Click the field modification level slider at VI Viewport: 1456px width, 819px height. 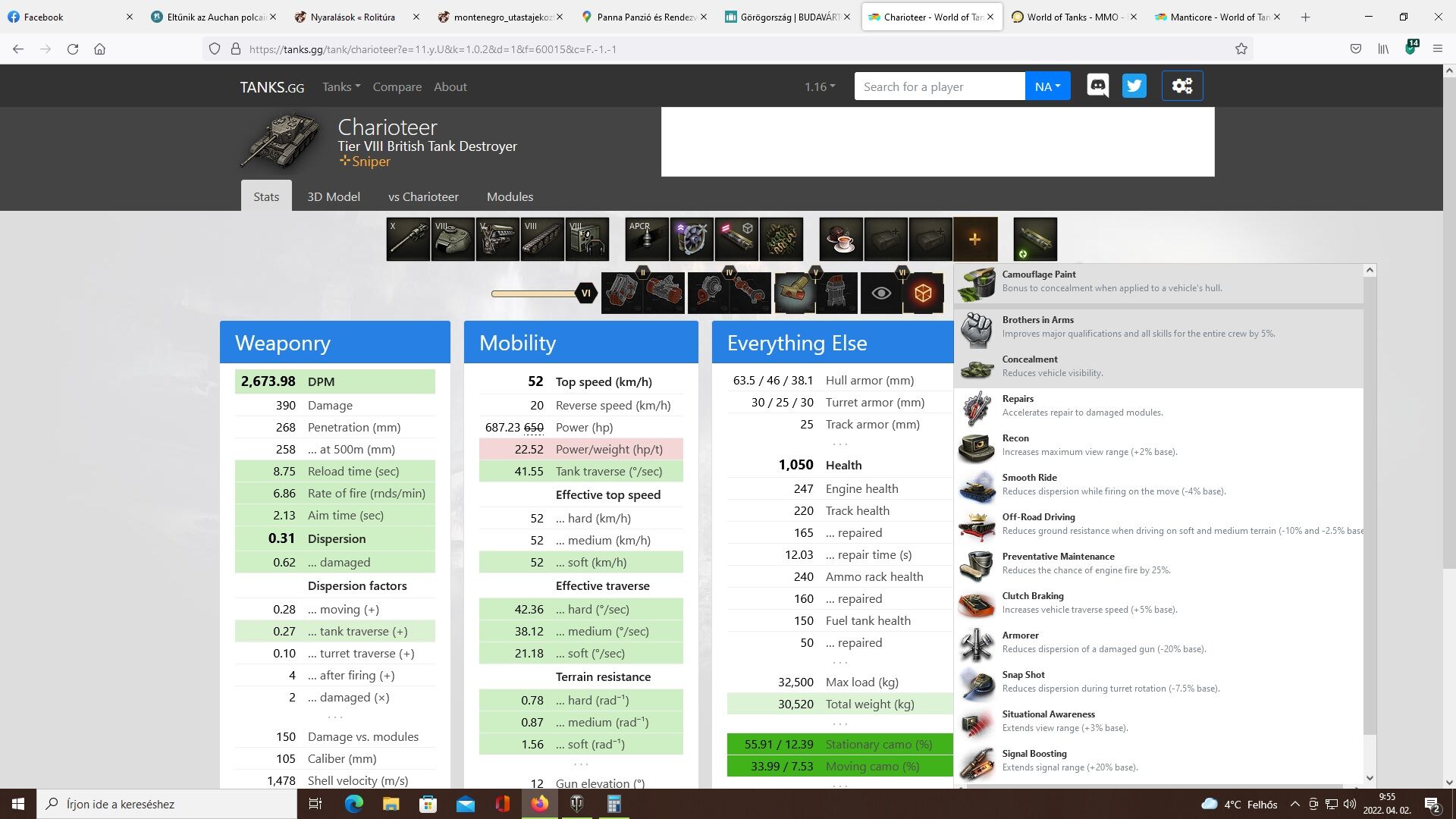pos(585,293)
